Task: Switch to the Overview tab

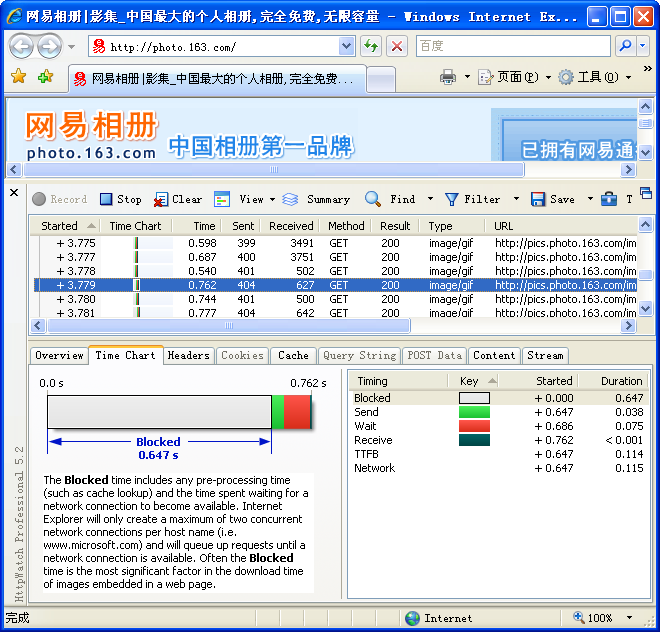Action: coord(59,356)
